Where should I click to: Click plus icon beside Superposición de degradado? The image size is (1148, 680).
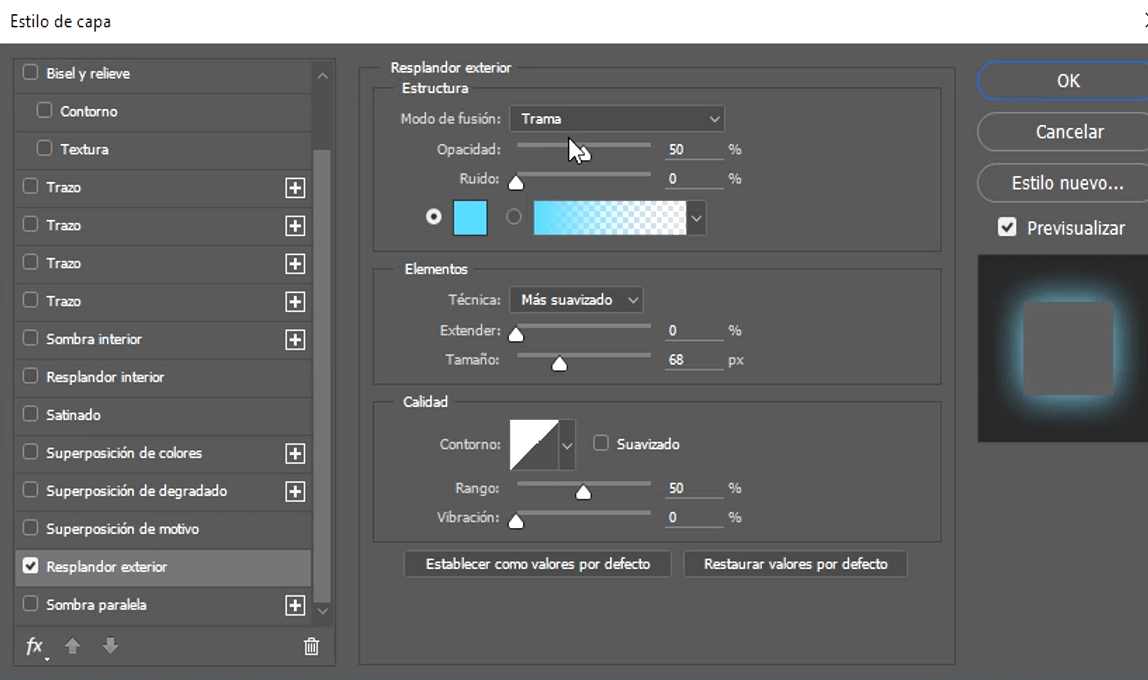coord(295,492)
